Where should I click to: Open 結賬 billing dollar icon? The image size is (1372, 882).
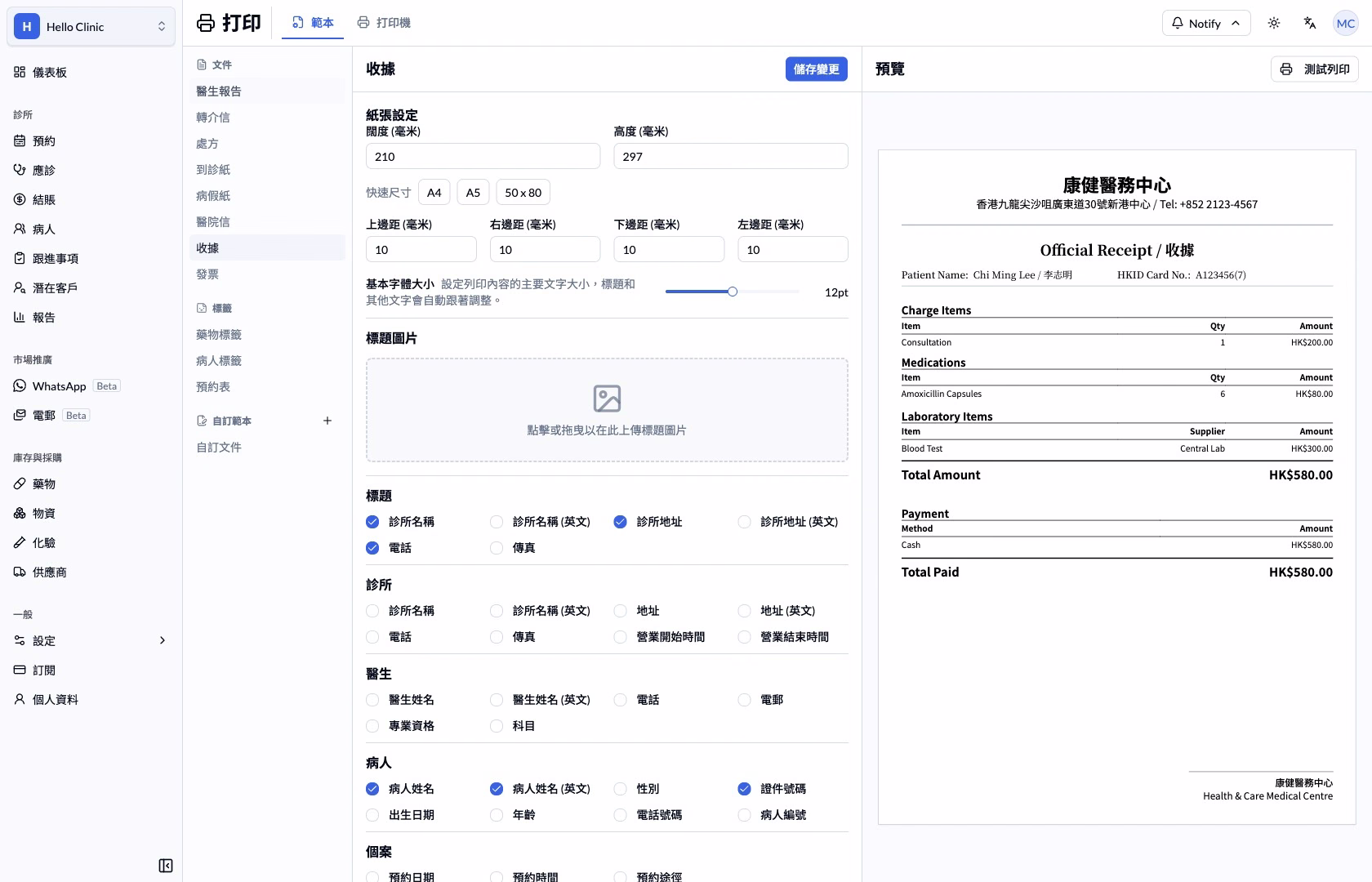pyautogui.click(x=20, y=199)
